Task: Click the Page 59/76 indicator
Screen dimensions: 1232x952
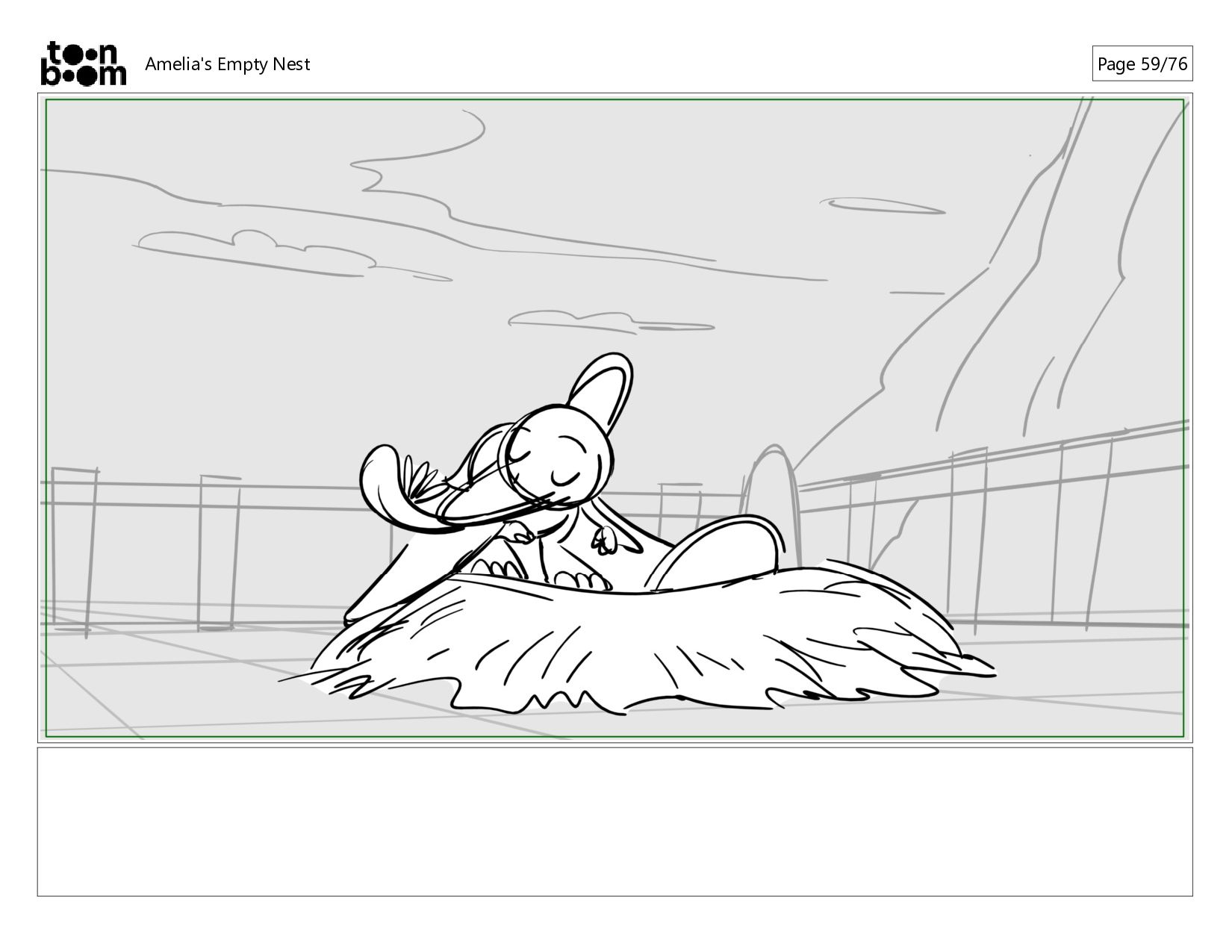Action: tap(1142, 64)
